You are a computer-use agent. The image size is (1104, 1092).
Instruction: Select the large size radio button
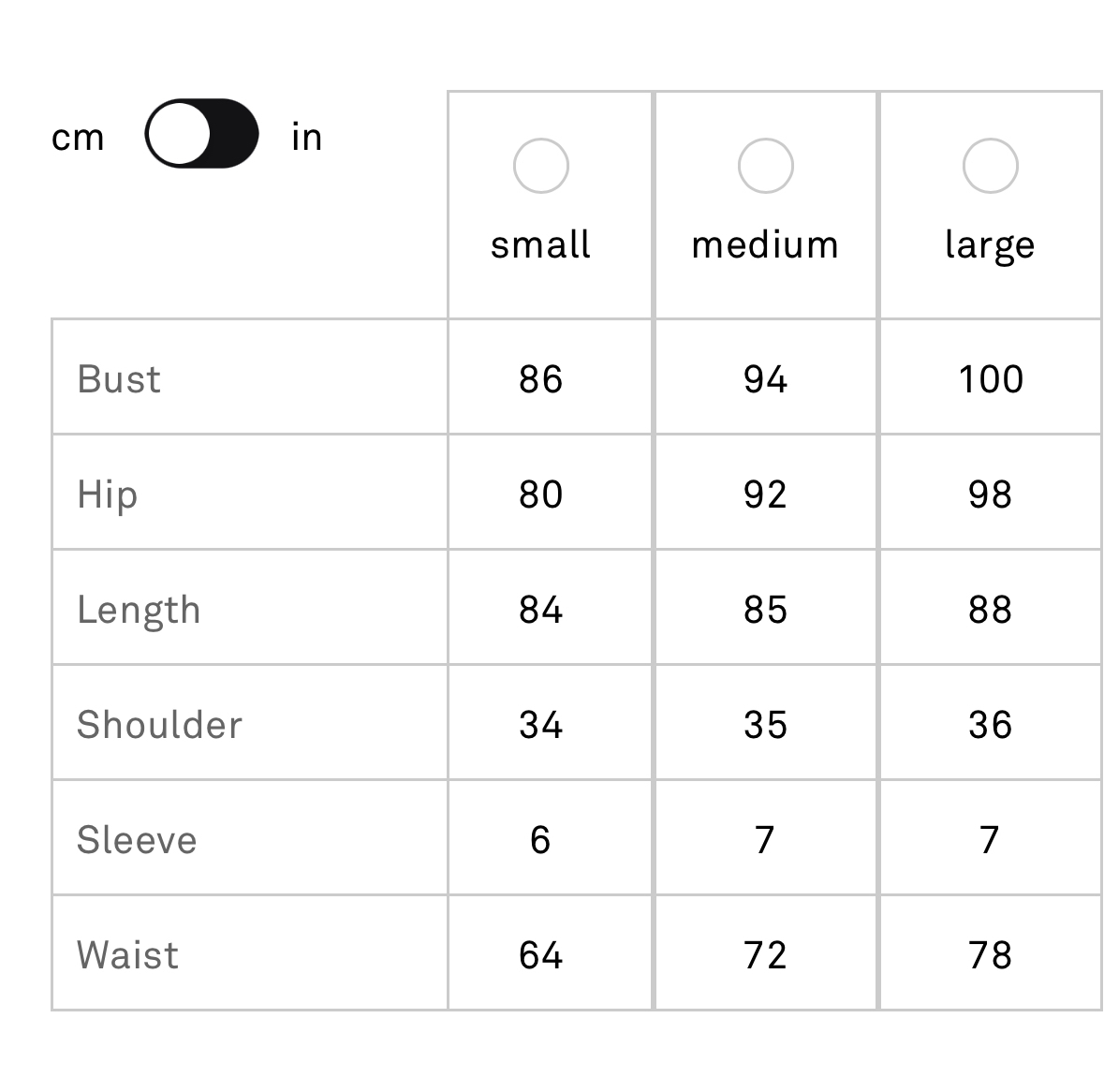pyautogui.click(x=990, y=166)
